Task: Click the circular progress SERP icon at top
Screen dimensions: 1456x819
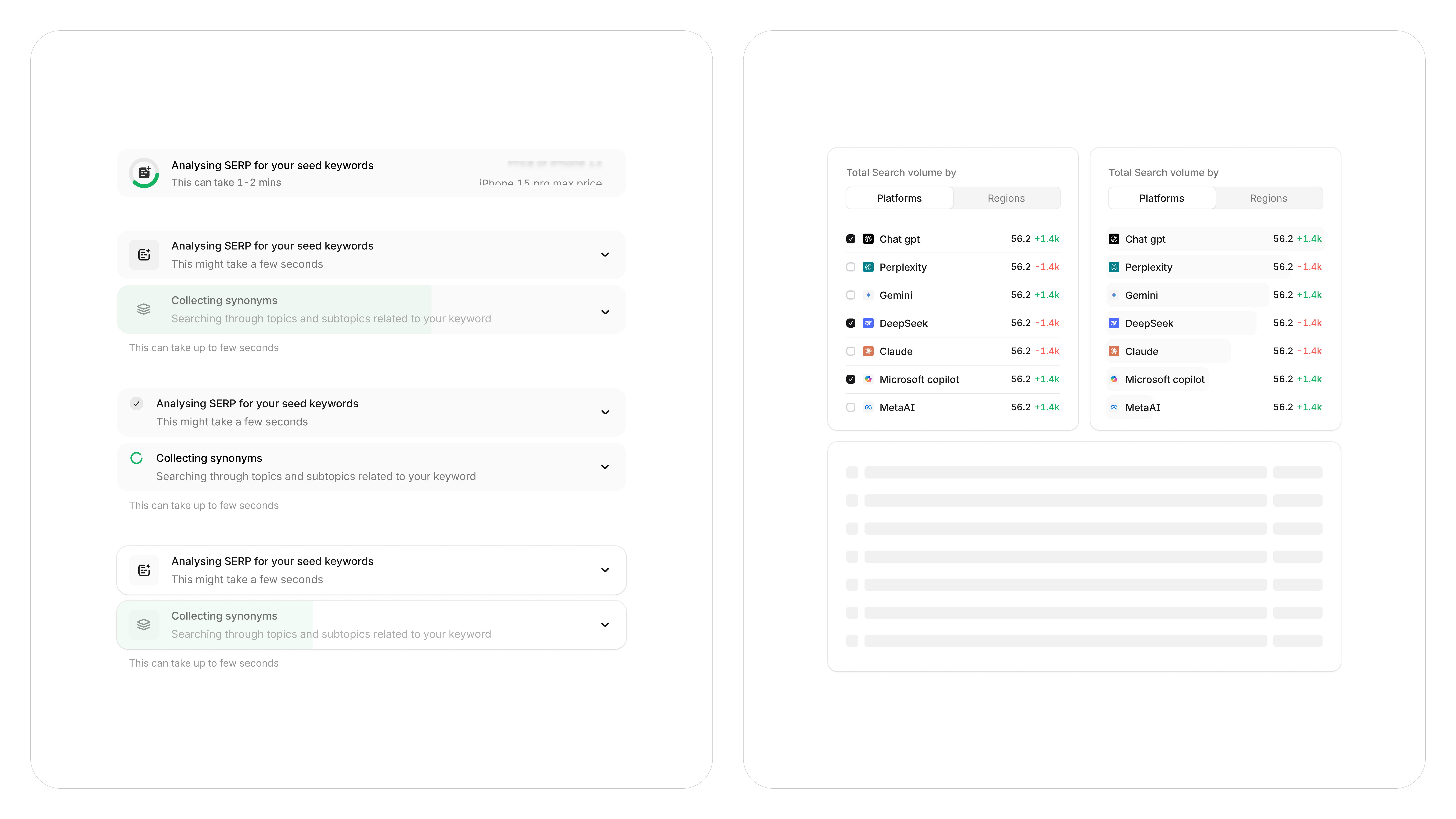Action: pos(144,173)
